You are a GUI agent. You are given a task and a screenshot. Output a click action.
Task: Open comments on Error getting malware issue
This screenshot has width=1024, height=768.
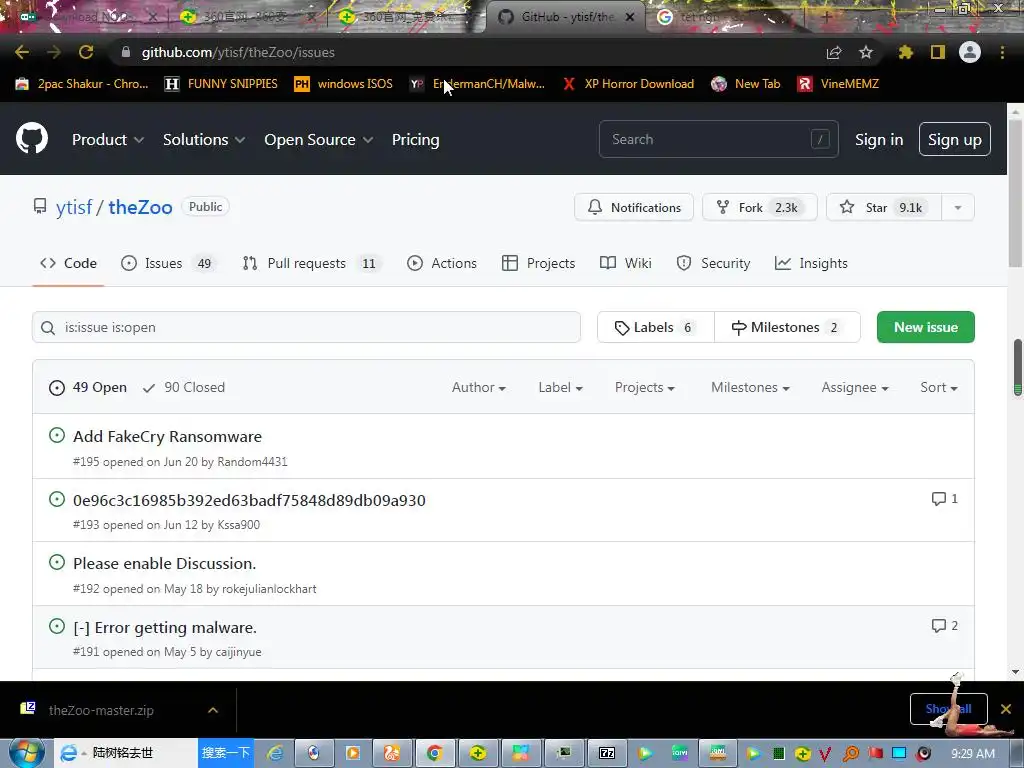pyautogui.click(x=945, y=626)
